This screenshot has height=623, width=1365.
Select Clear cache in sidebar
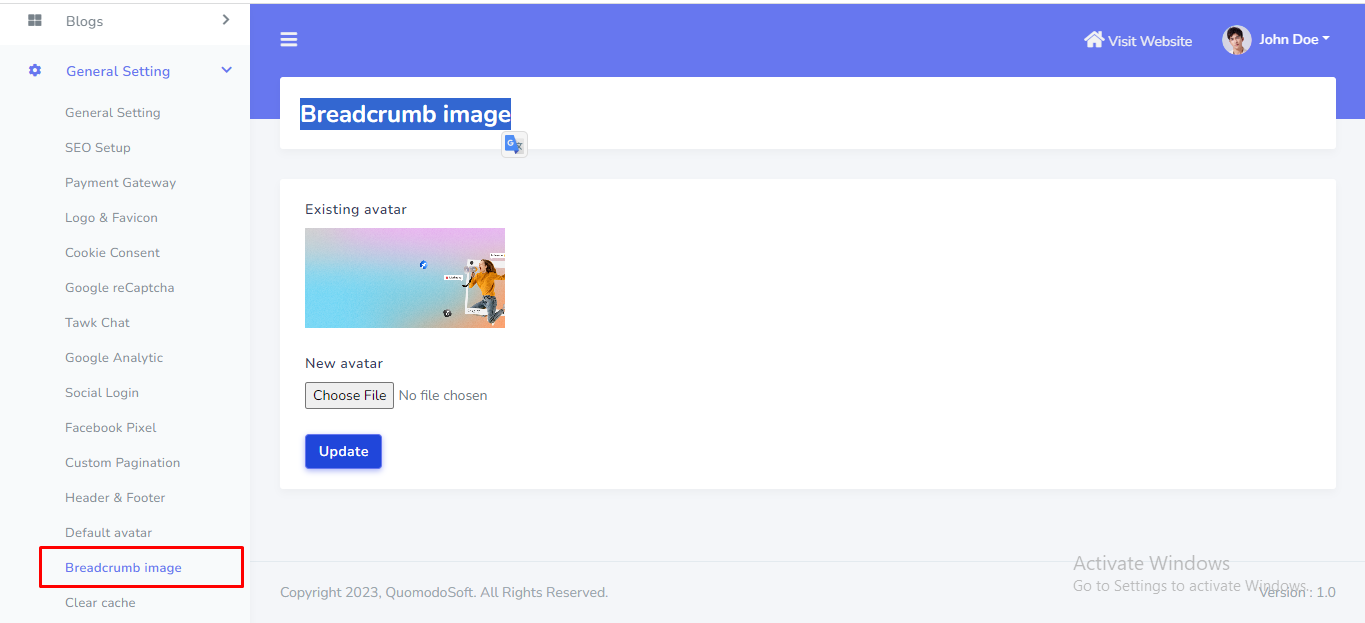100,603
